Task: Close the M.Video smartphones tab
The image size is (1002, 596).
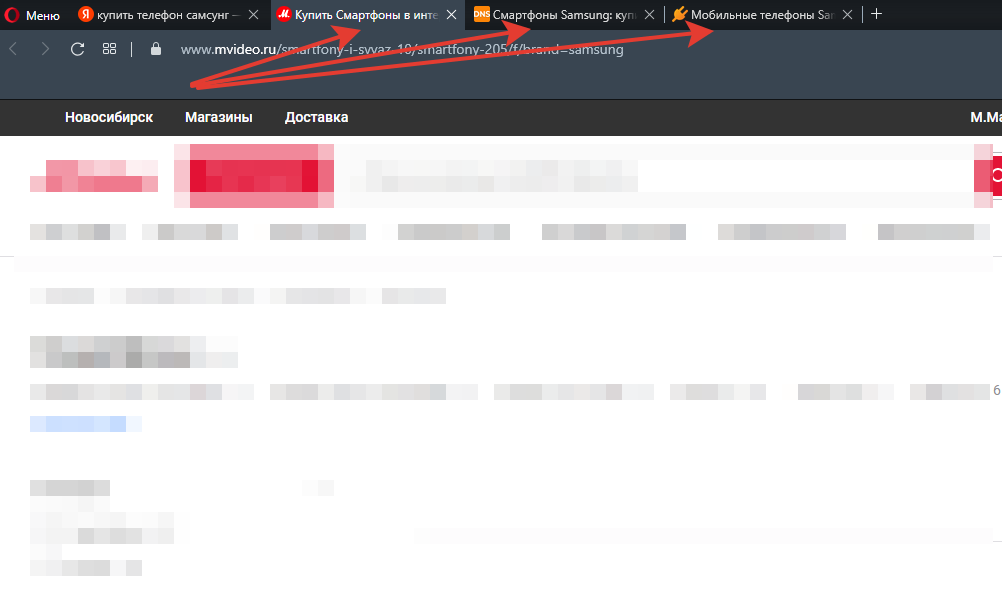Action: [x=451, y=15]
